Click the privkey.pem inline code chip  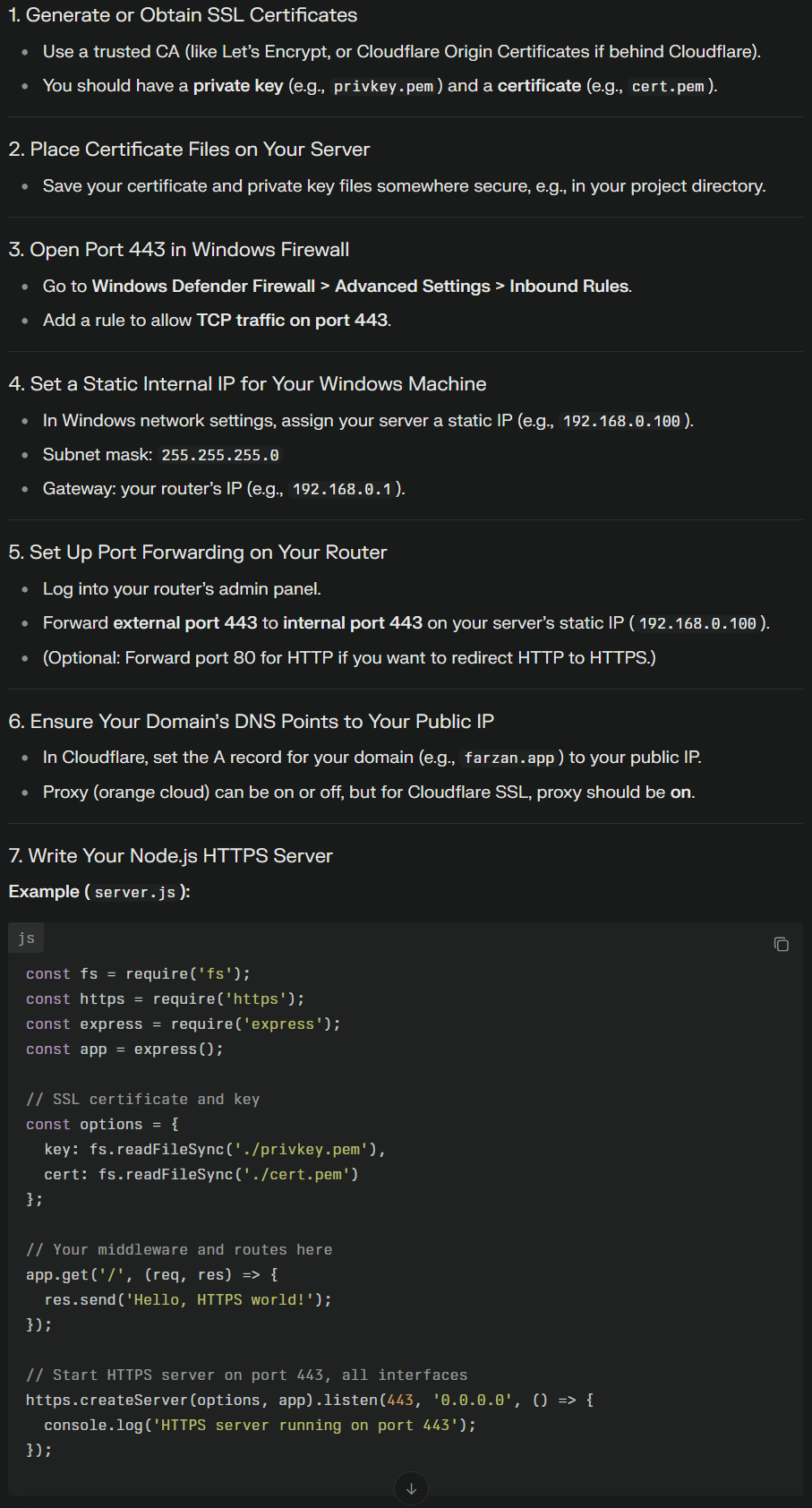[x=383, y=87]
